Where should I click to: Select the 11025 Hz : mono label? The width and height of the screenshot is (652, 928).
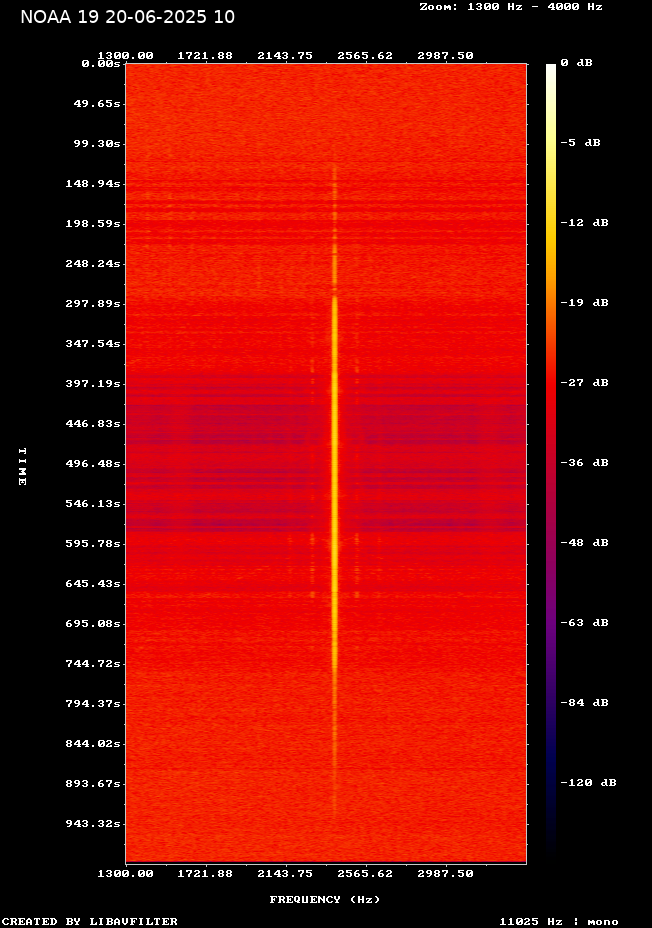559,921
